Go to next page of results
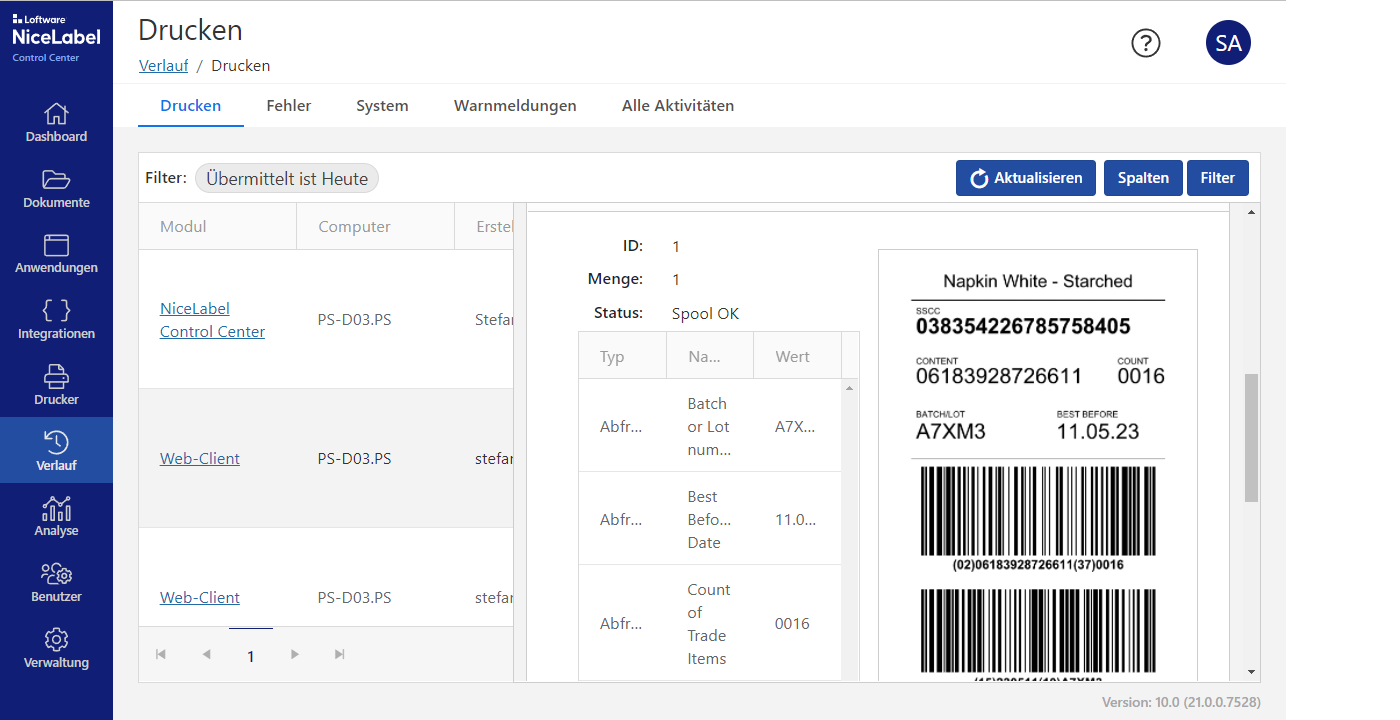The width and height of the screenshot is (1400, 720). (295, 655)
